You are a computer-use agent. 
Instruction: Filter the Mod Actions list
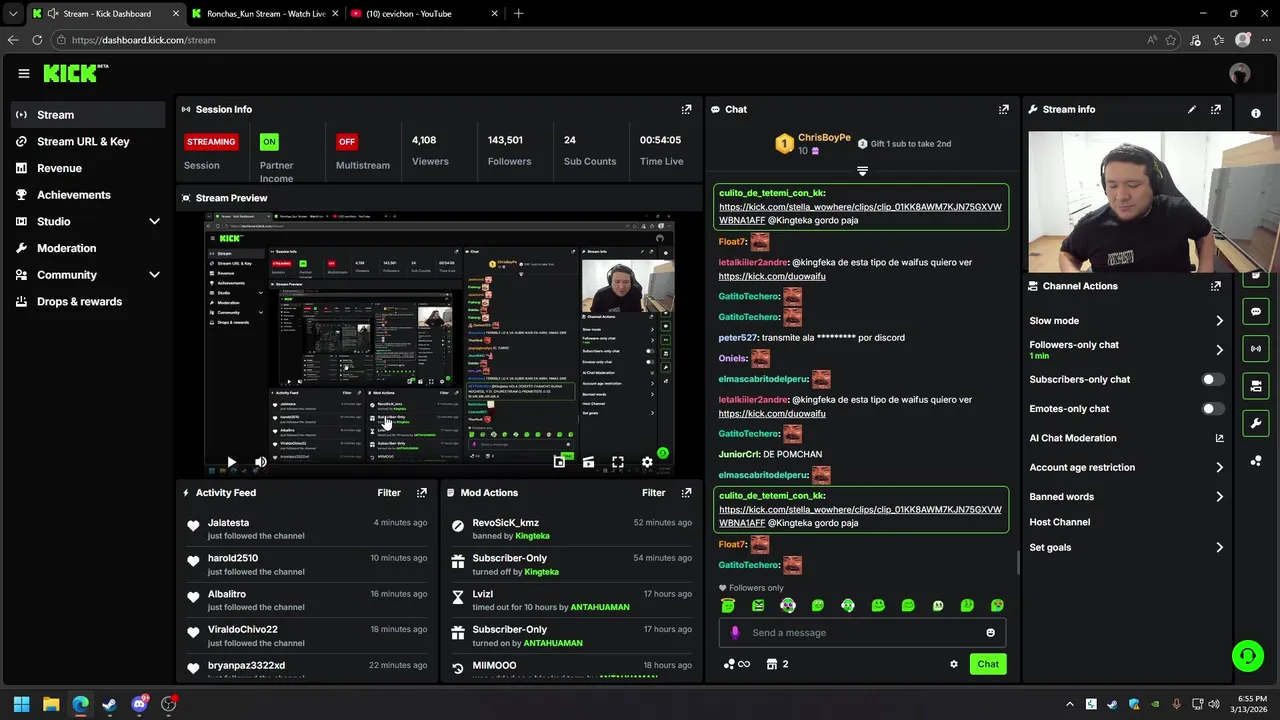click(x=653, y=493)
